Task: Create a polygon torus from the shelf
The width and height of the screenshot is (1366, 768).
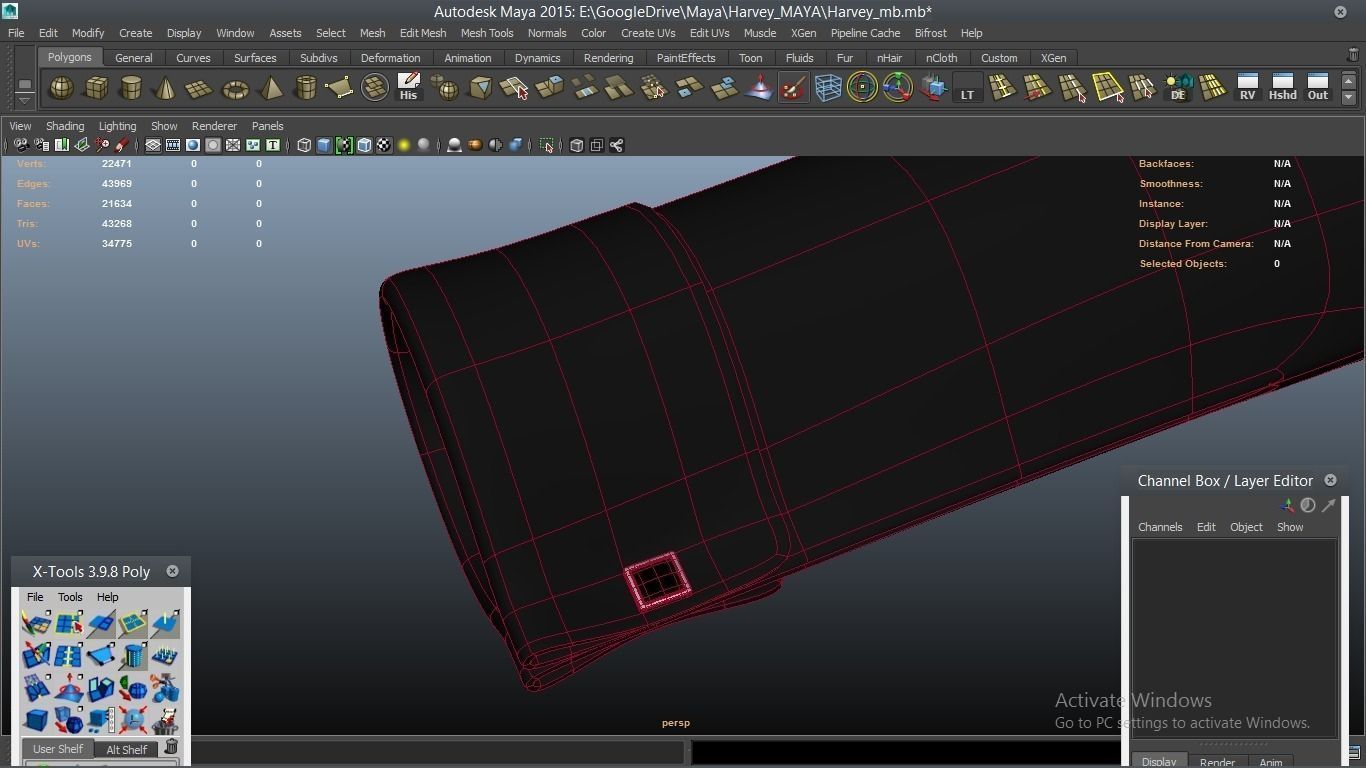Action: [x=235, y=88]
